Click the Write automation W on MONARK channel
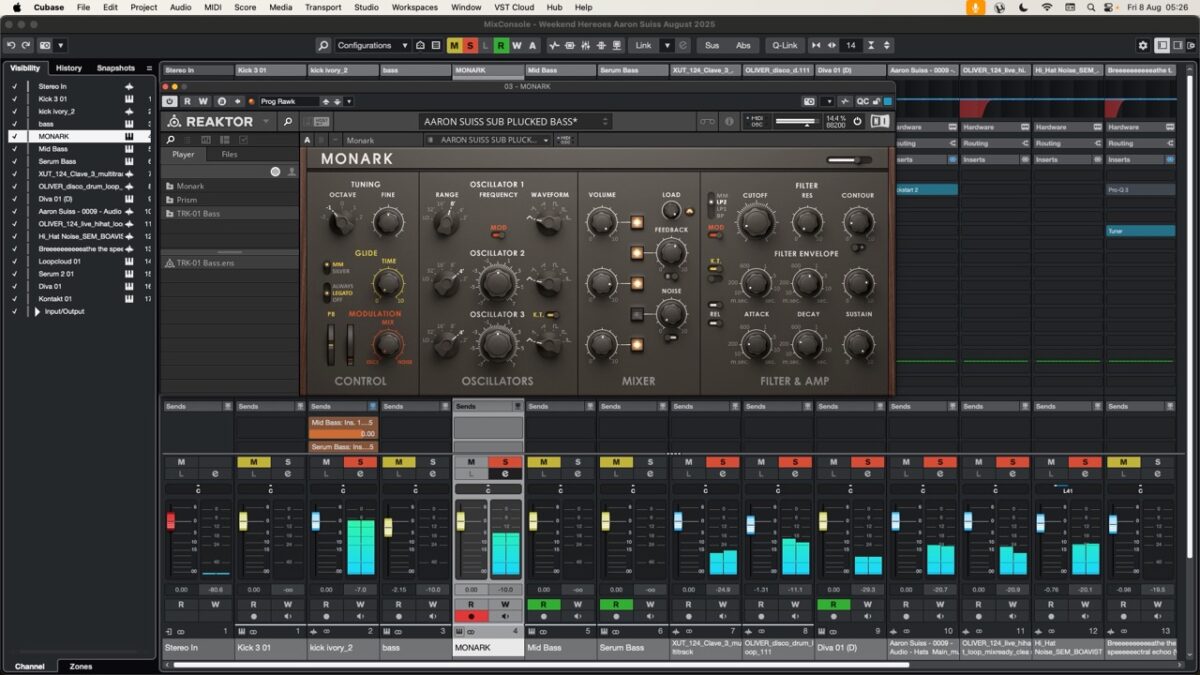1200x675 pixels. pos(506,604)
